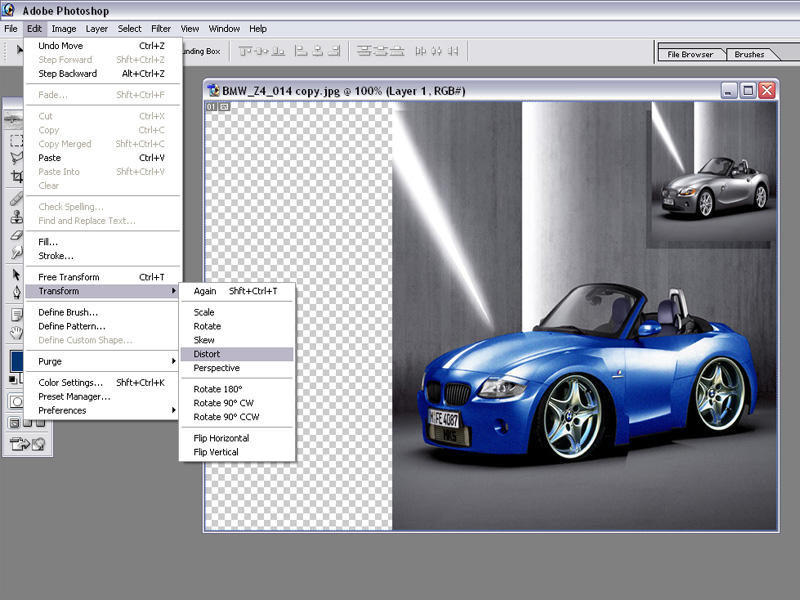
Task: Select the Eraser tool
Action: pos(16,235)
